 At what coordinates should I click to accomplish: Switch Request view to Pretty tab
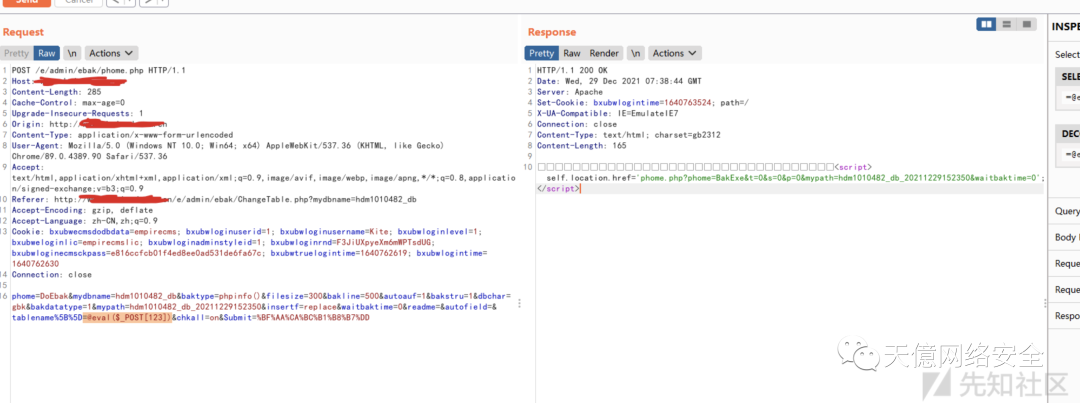17,53
